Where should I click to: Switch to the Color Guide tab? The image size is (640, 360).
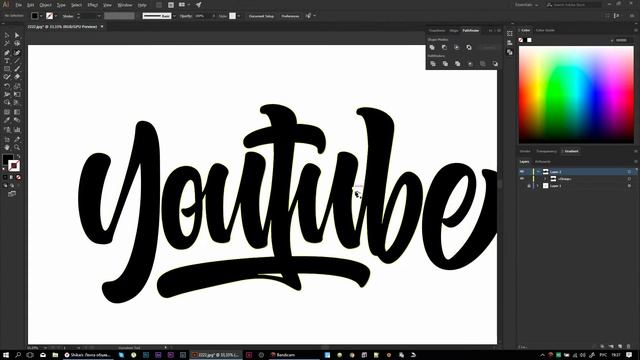tap(545, 30)
